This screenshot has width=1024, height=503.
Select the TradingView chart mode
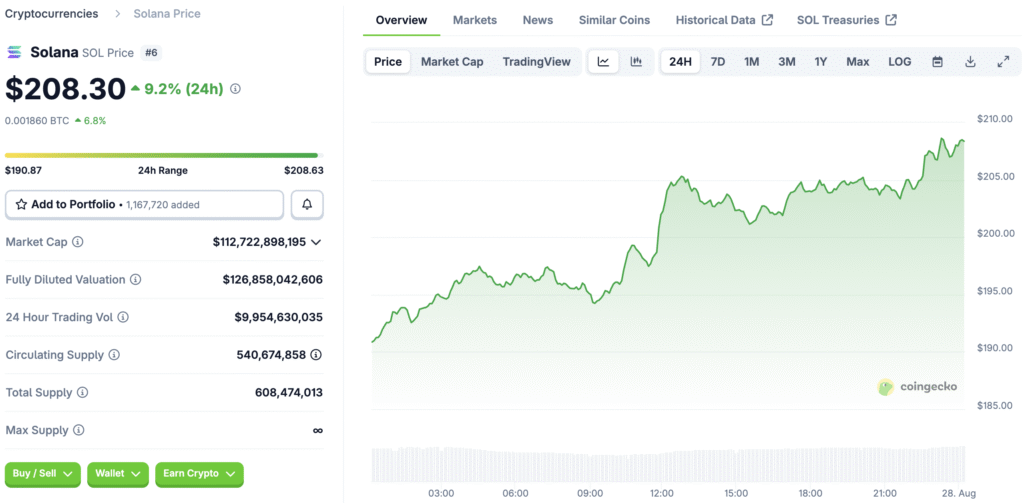(x=537, y=62)
